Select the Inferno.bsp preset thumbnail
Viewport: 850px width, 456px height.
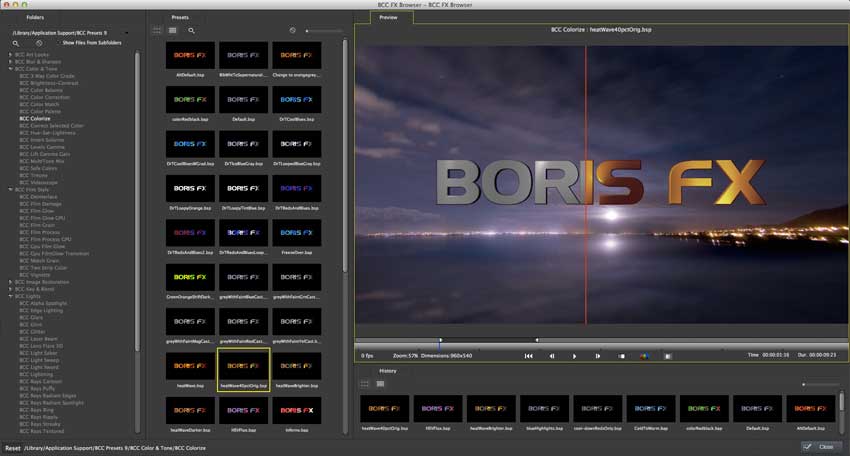(x=297, y=410)
